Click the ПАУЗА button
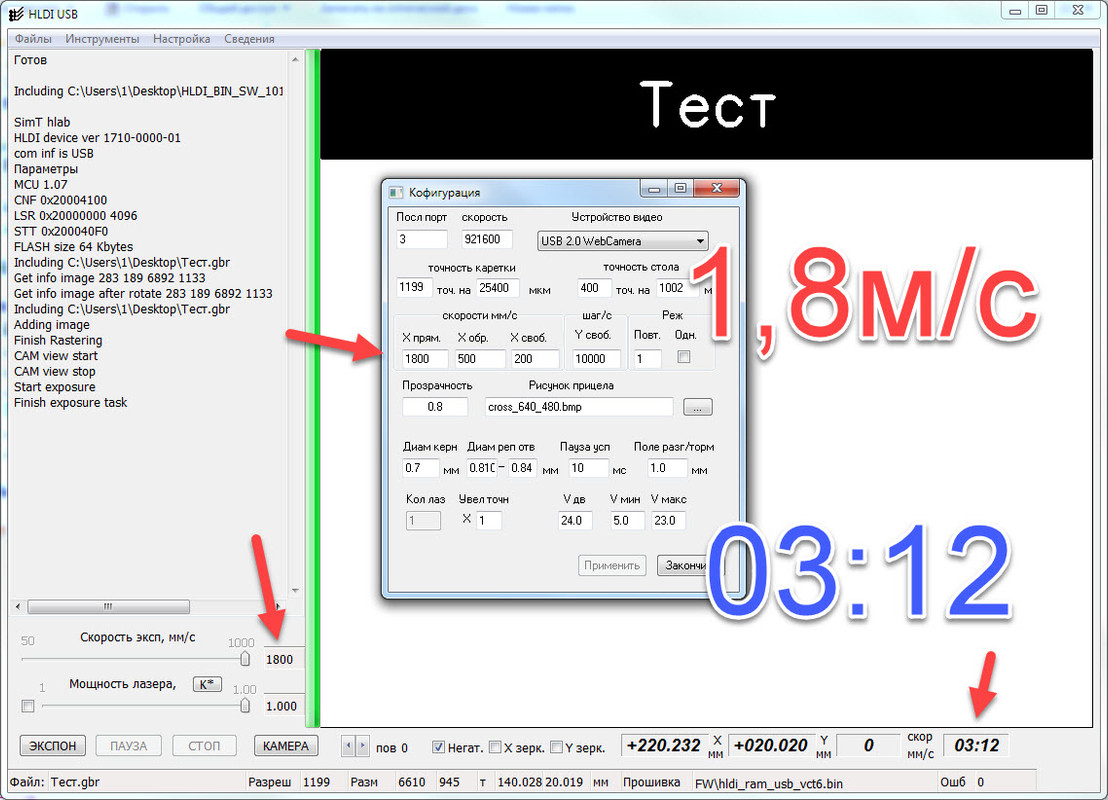 click(129, 746)
